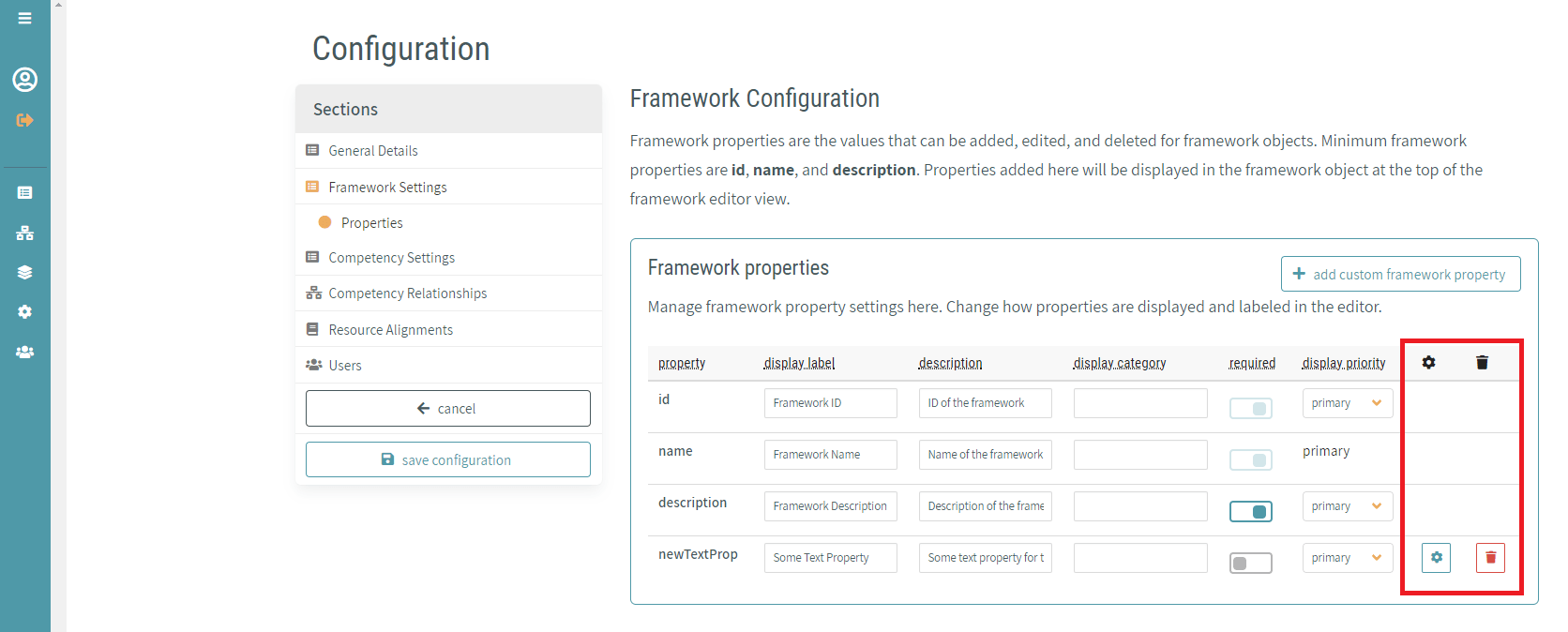Edit 'ID of the framework' description field
1568x632 pixels.
coord(986,403)
